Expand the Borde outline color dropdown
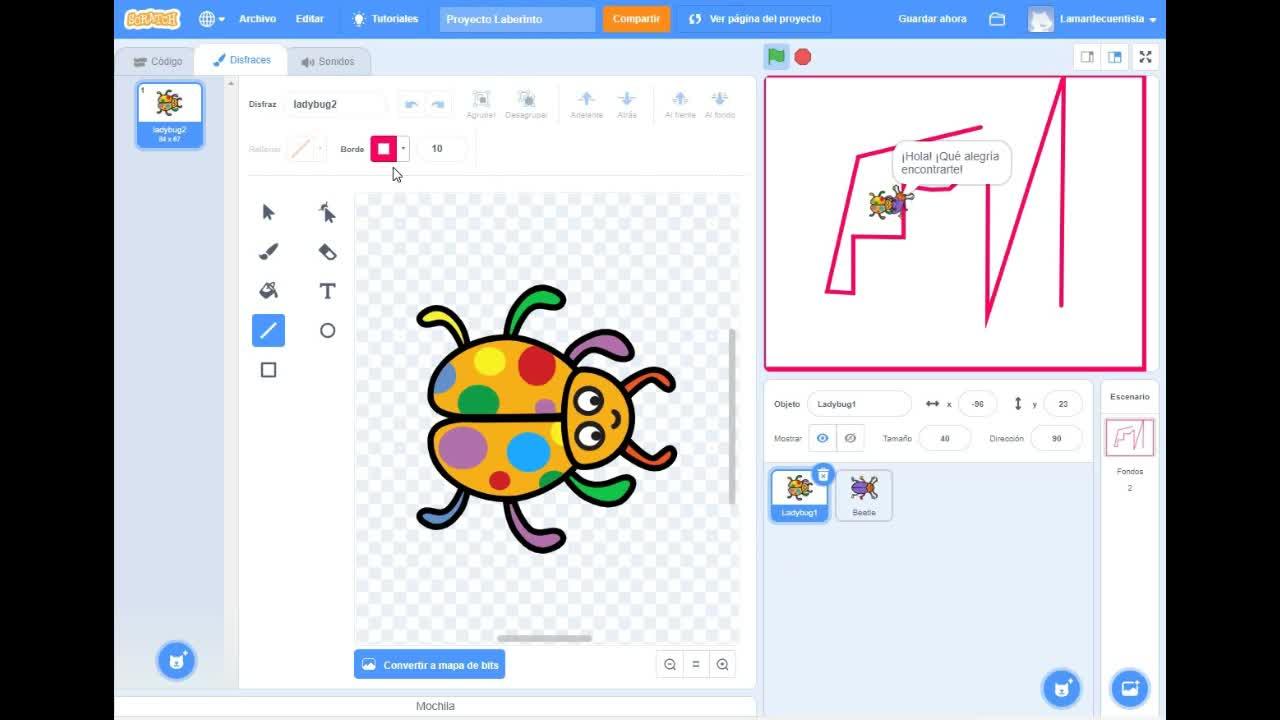Image resolution: width=1280 pixels, height=720 pixels. [x=403, y=149]
